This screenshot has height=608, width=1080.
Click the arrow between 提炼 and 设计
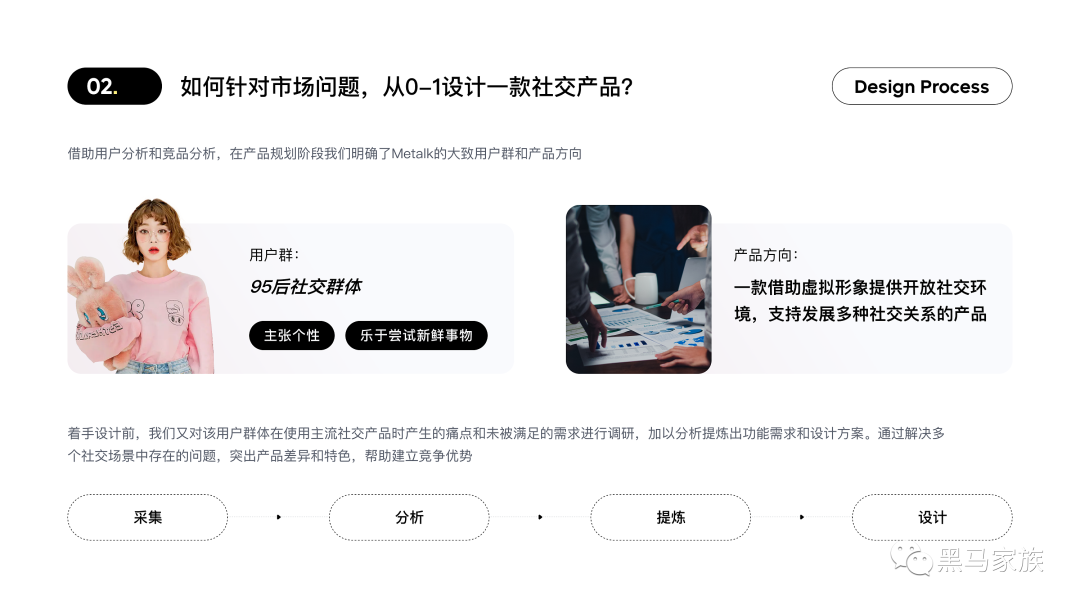(802, 517)
